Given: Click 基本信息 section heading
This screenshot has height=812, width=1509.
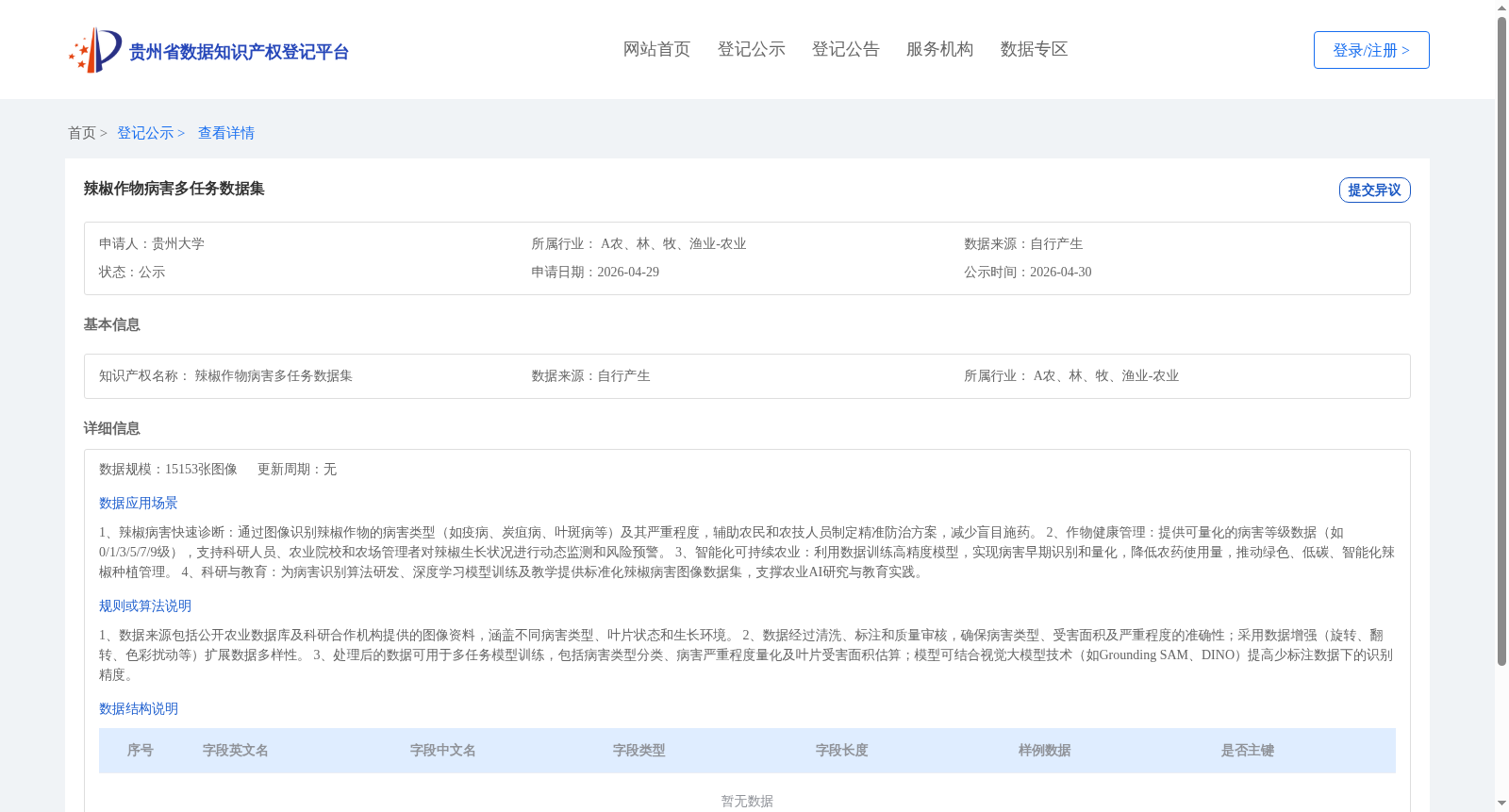Looking at the screenshot, I should click(x=112, y=324).
